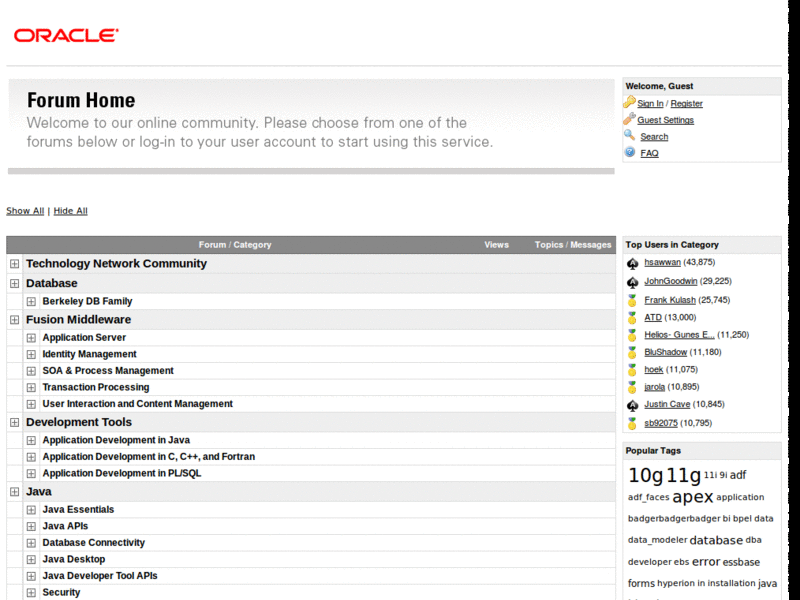Expand the Development Tools category

[14, 422]
